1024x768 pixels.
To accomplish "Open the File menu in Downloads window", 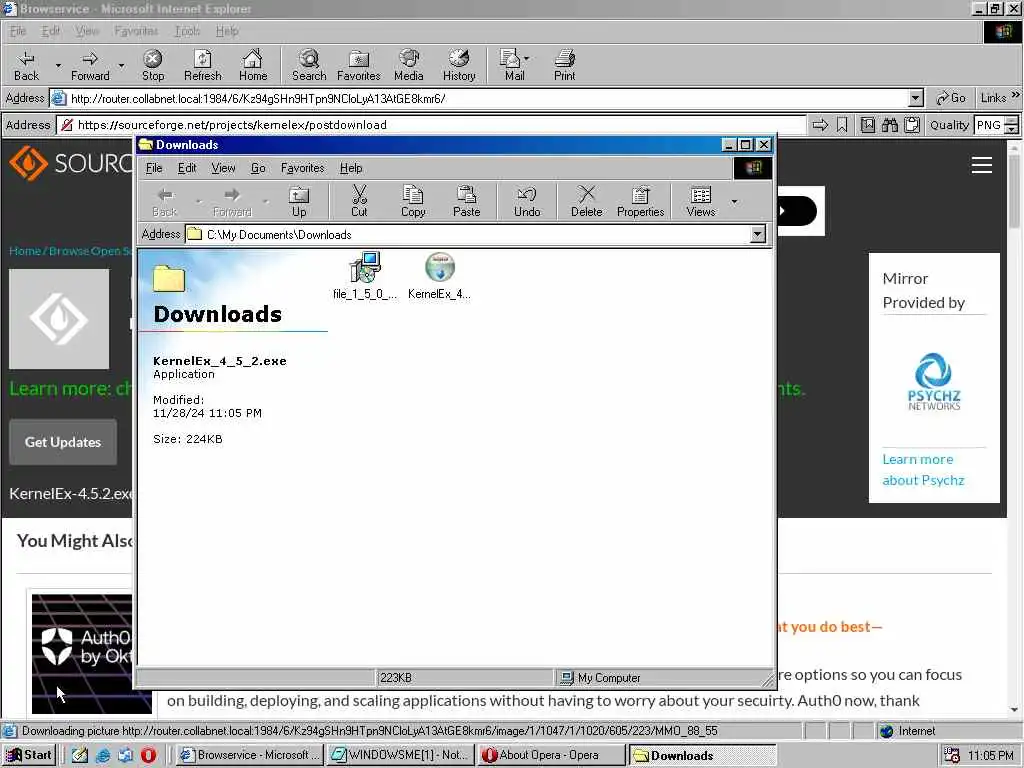I will point(154,168).
